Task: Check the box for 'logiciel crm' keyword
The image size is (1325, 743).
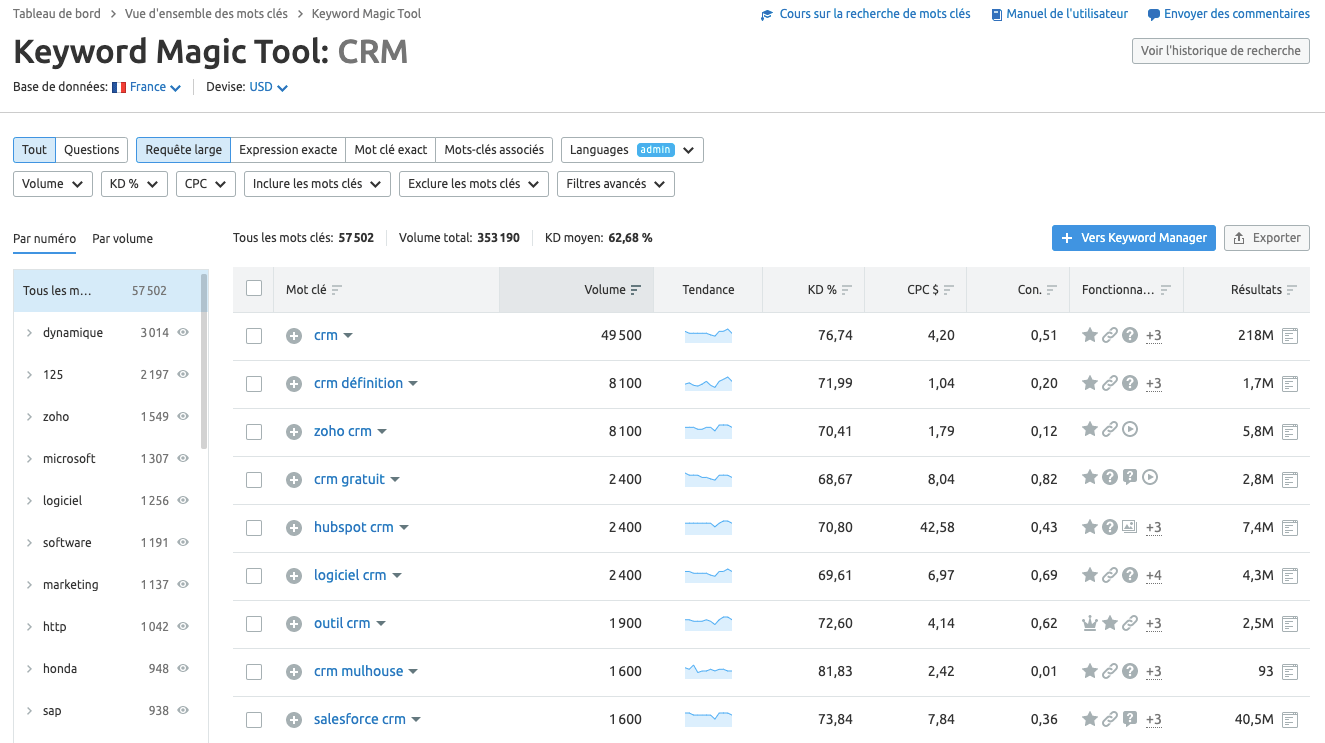Action: tap(254, 576)
